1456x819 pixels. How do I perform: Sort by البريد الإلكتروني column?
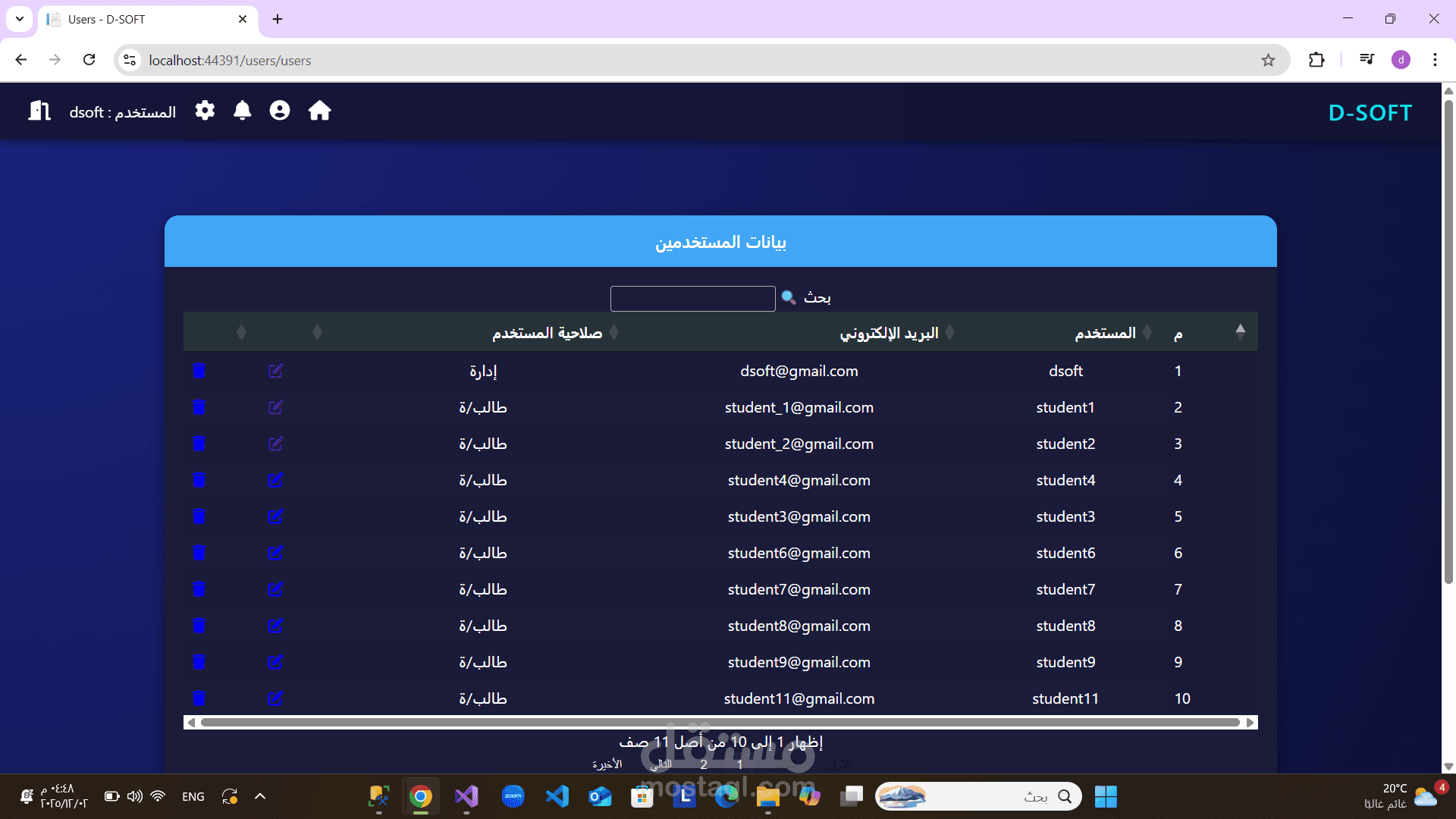click(889, 333)
